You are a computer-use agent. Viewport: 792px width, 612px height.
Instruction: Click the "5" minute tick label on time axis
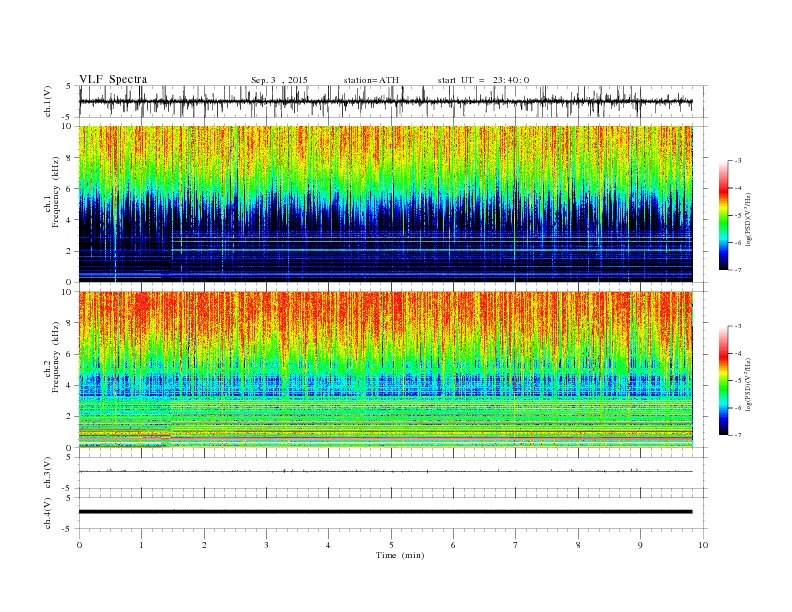(x=391, y=545)
